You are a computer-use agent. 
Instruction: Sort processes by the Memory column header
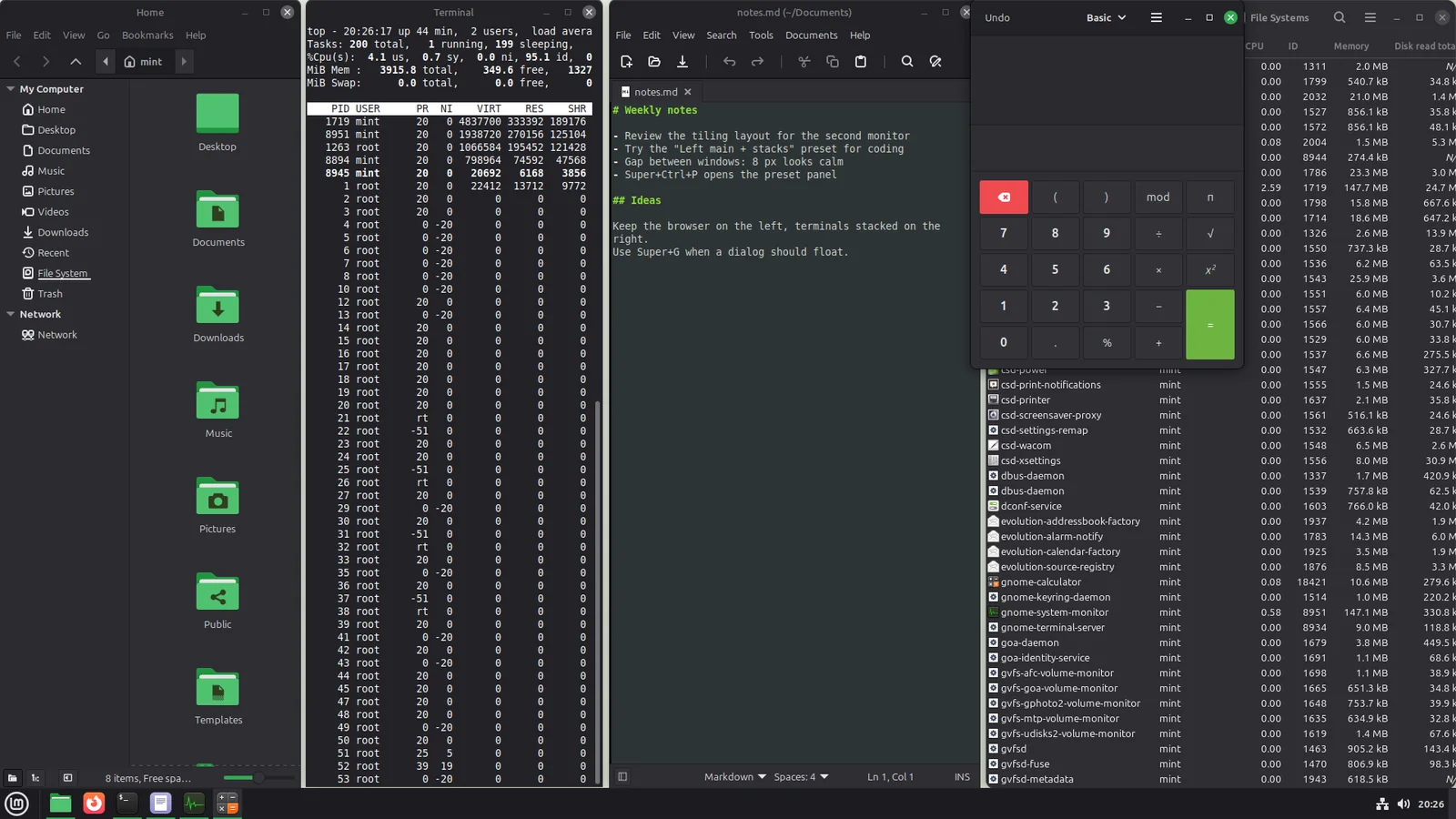(1351, 46)
